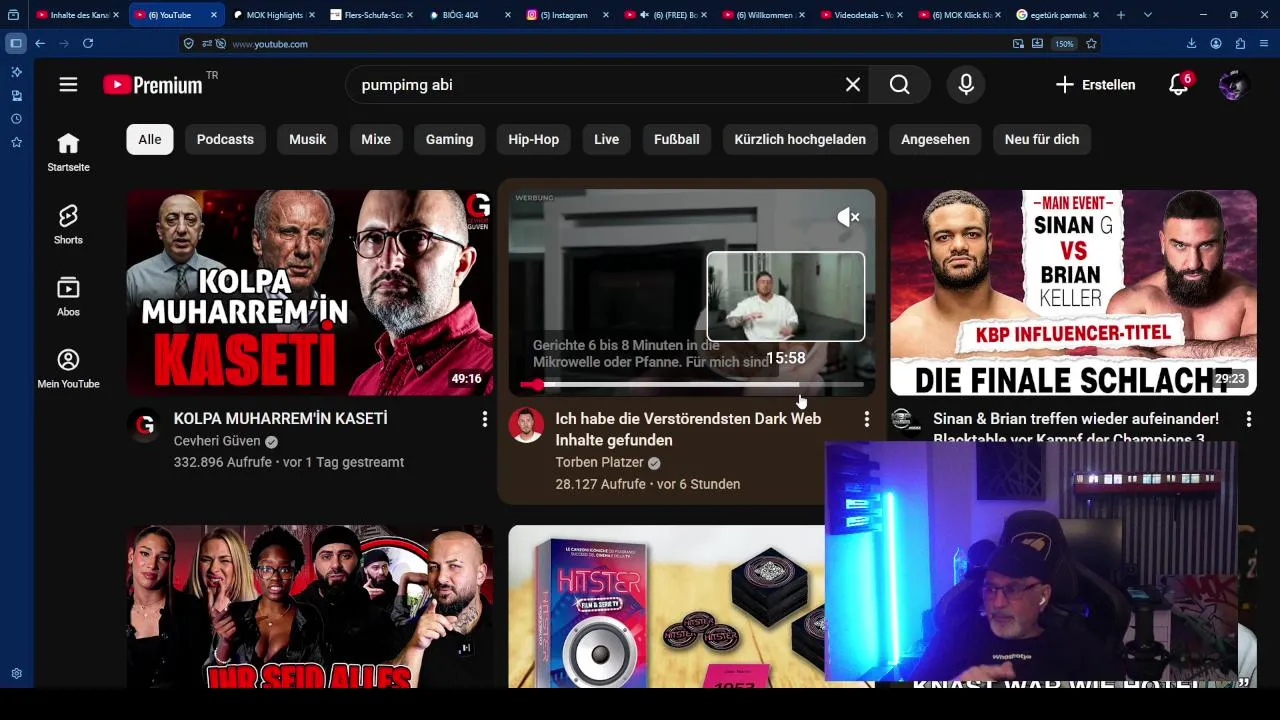Open notifications bell showing 6
Screen dimensions: 1280x720
[1179, 84]
